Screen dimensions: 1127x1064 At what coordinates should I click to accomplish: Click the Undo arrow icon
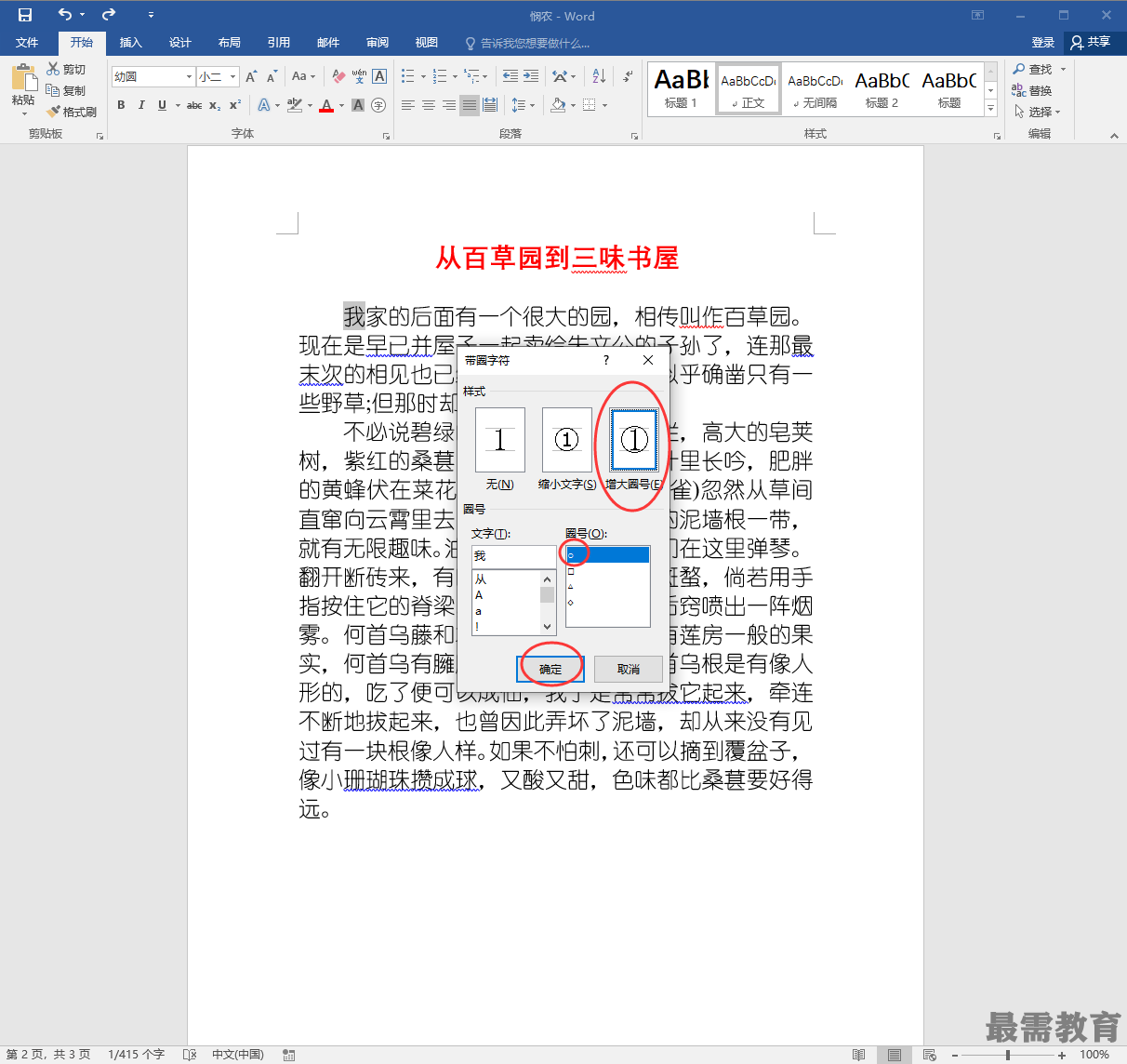[64, 15]
